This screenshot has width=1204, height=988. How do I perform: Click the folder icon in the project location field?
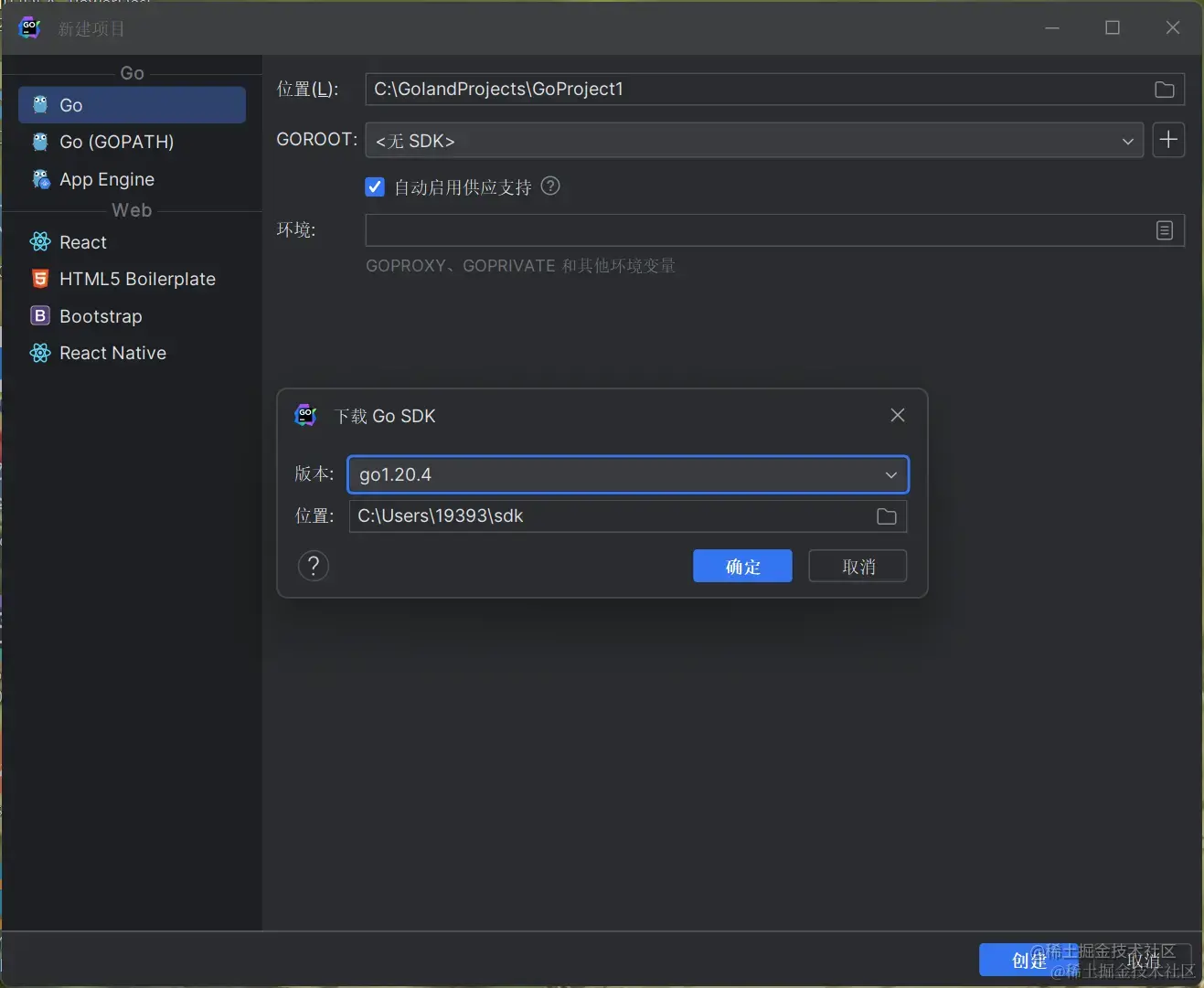(1165, 89)
